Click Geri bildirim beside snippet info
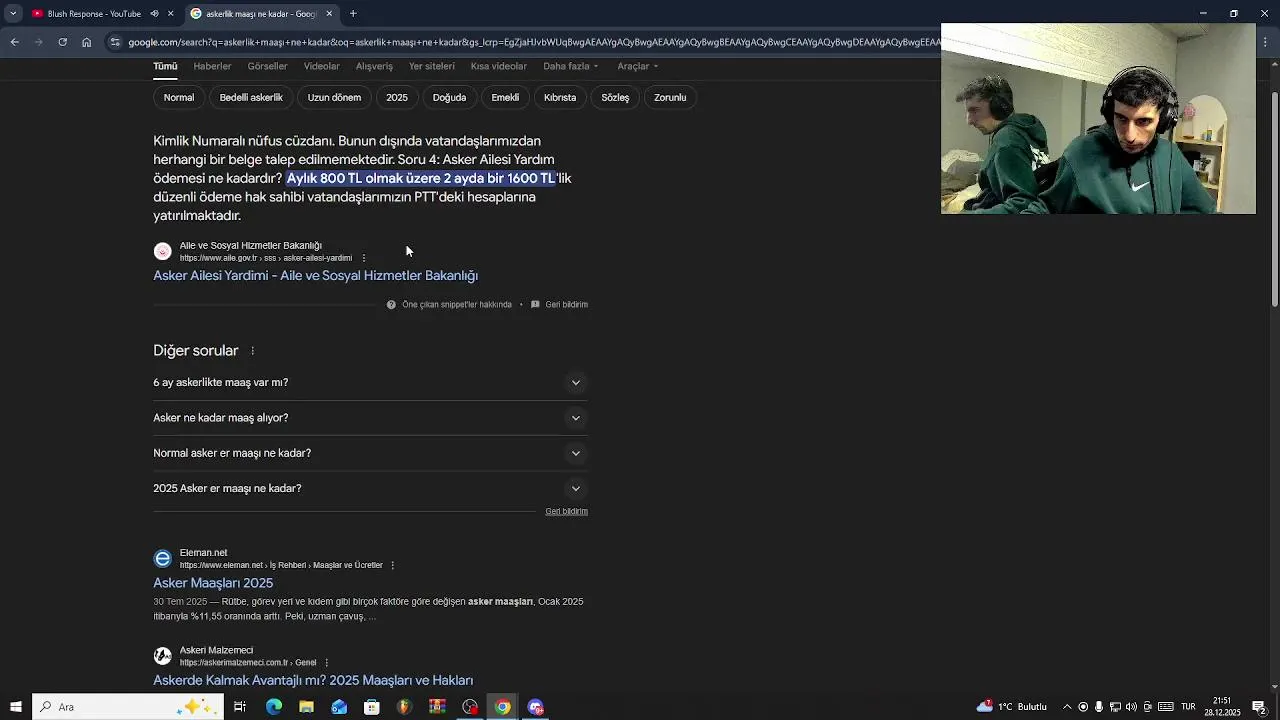The height and width of the screenshot is (720, 1280). pyautogui.click(x=559, y=304)
